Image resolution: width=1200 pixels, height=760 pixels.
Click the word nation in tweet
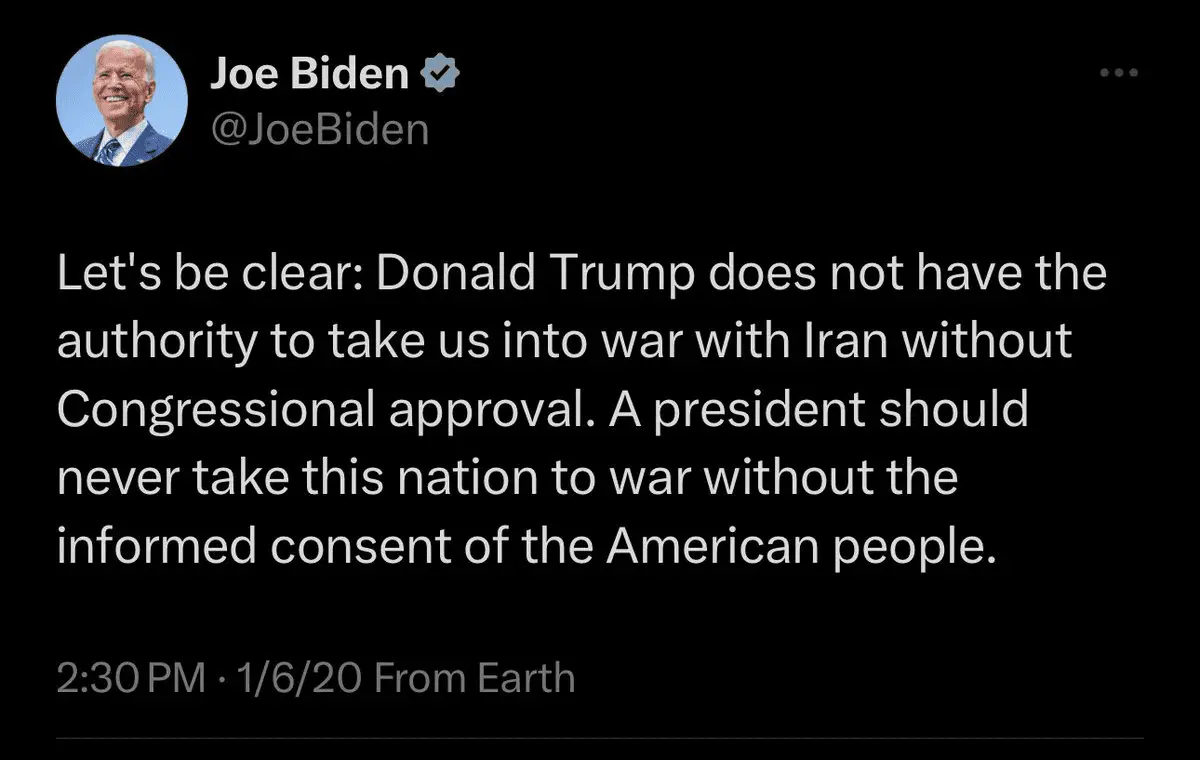click(465, 478)
